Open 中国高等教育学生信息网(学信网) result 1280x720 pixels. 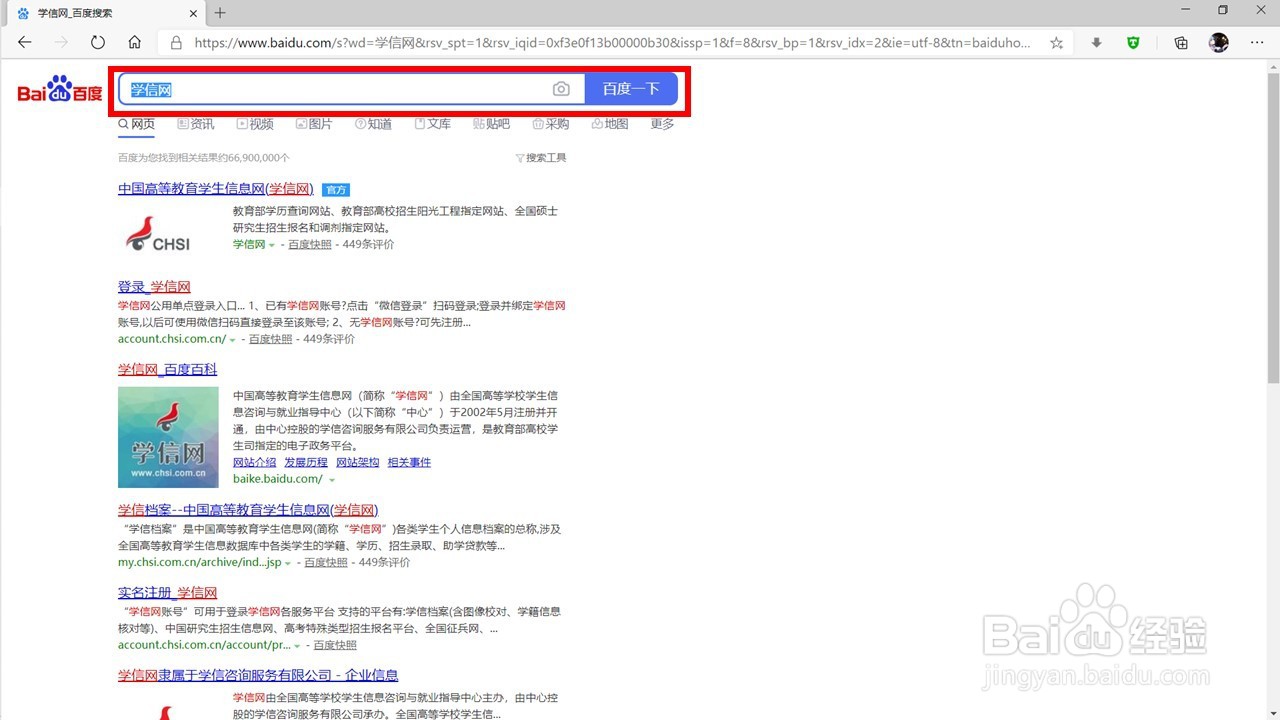click(x=215, y=189)
